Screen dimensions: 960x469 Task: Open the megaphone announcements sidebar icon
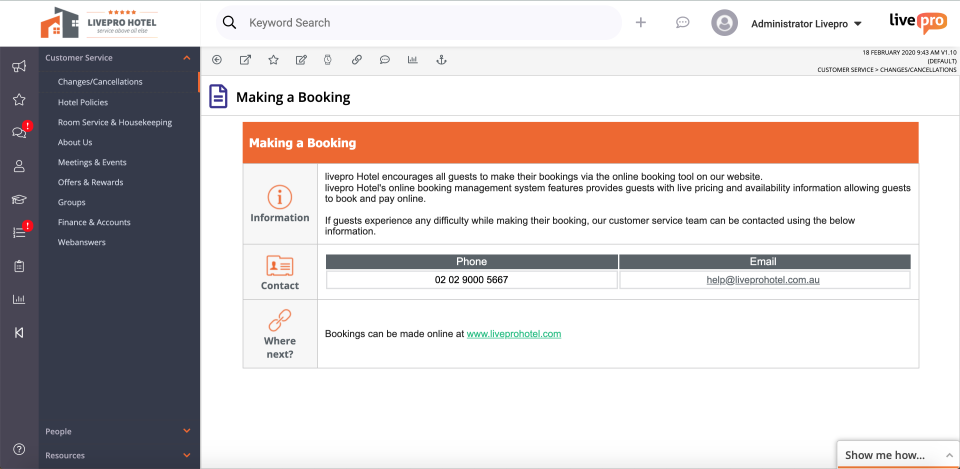click(x=19, y=66)
